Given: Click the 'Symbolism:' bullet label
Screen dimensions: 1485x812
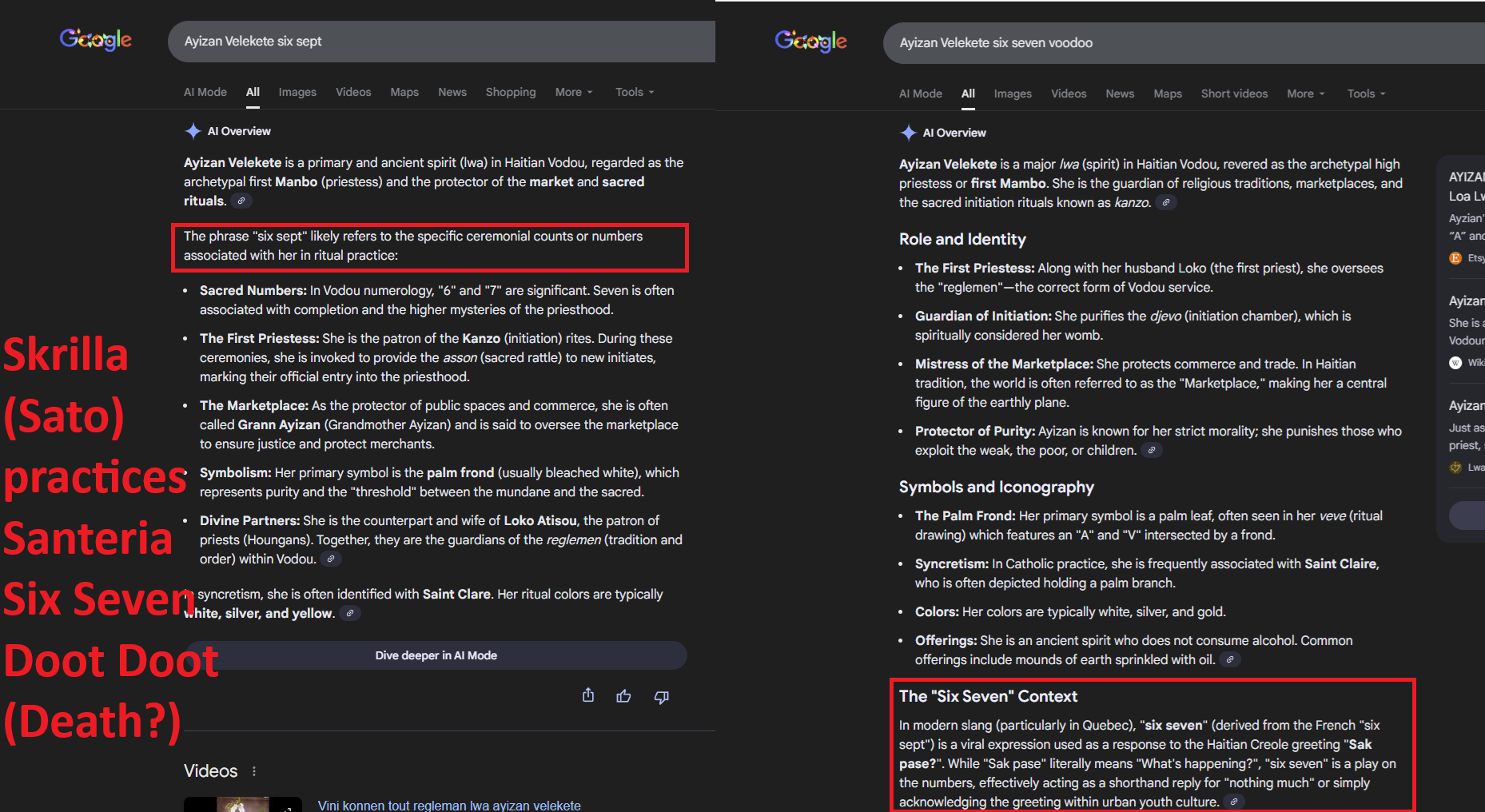Looking at the screenshot, I should click(x=236, y=472).
